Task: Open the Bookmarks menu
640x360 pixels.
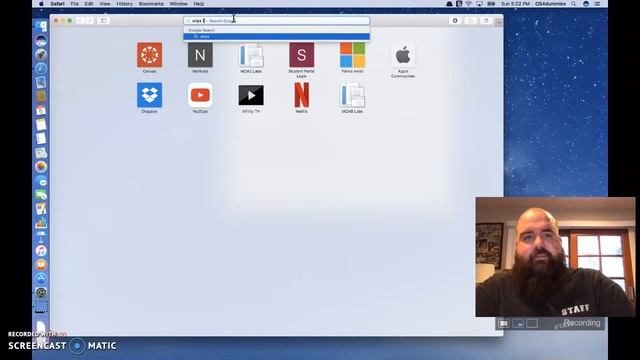Action: (151, 4)
